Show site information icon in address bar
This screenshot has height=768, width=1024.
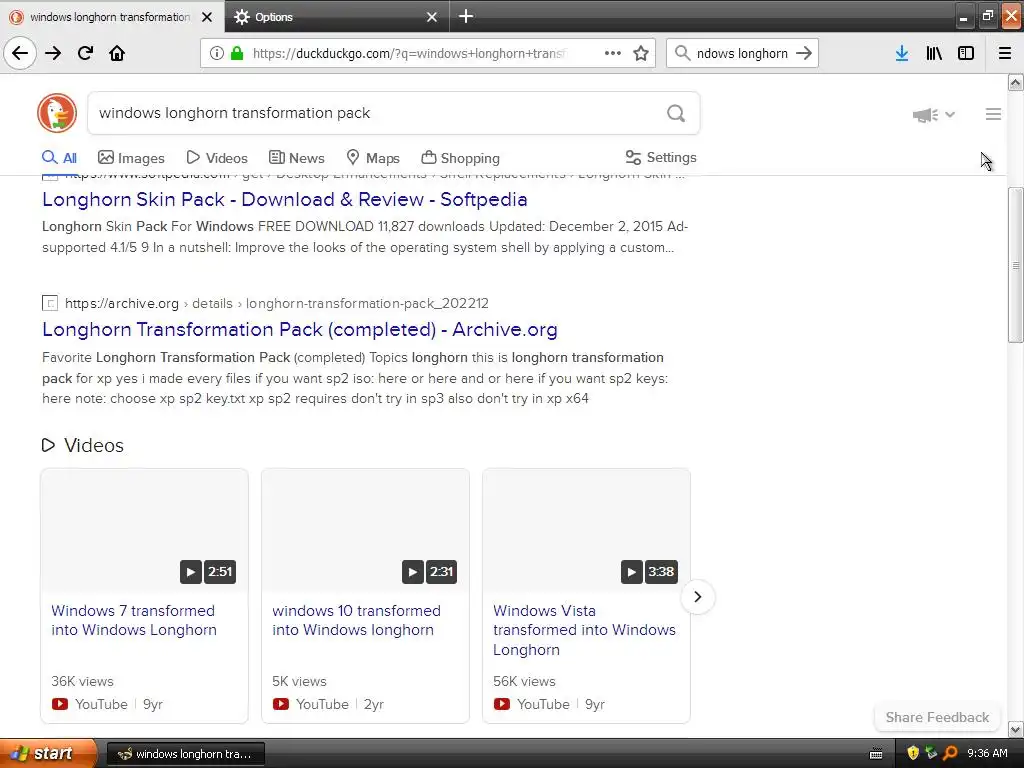(217, 53)
